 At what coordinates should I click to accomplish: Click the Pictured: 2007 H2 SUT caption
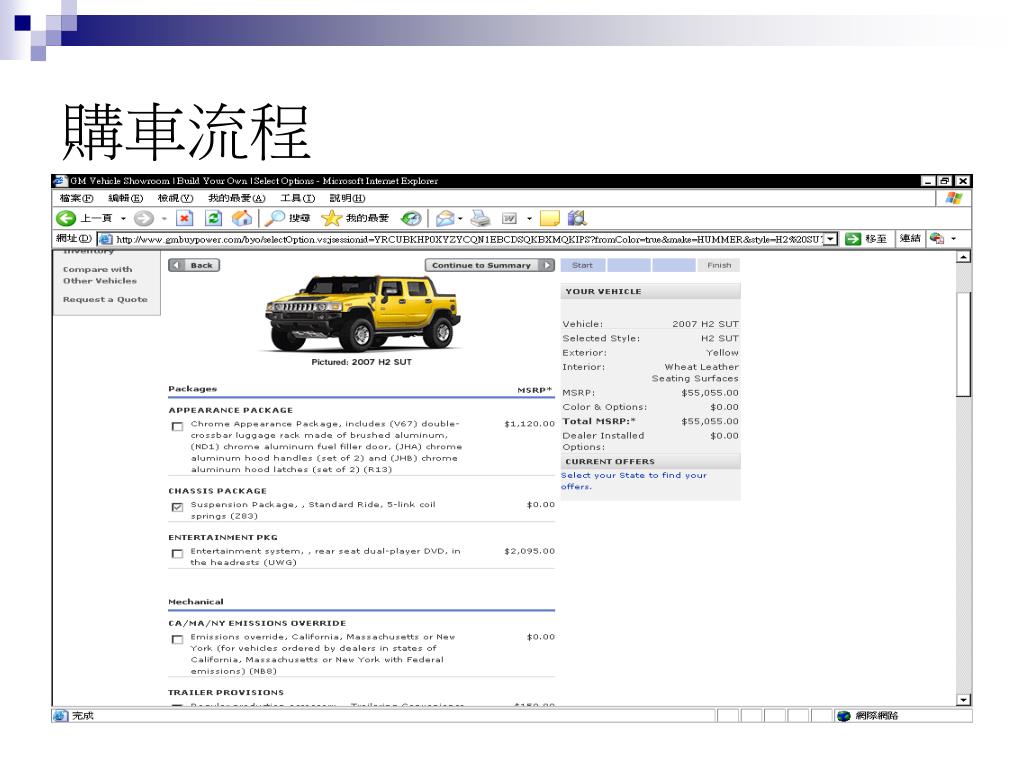(362, 362)
